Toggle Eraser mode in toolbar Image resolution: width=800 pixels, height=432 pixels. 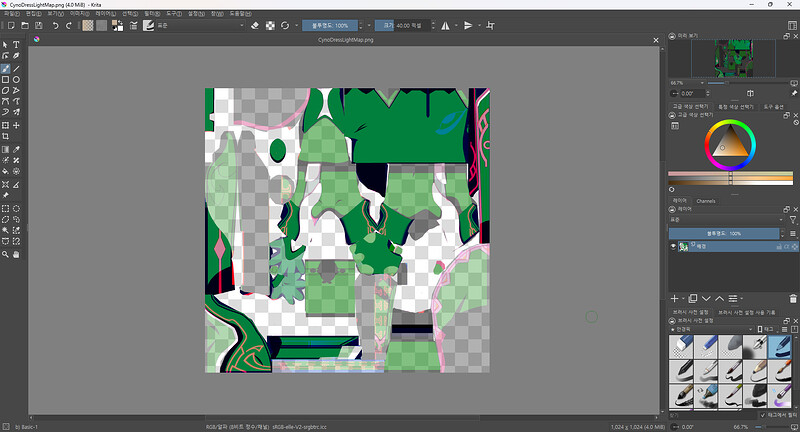(x=255, y=26)
